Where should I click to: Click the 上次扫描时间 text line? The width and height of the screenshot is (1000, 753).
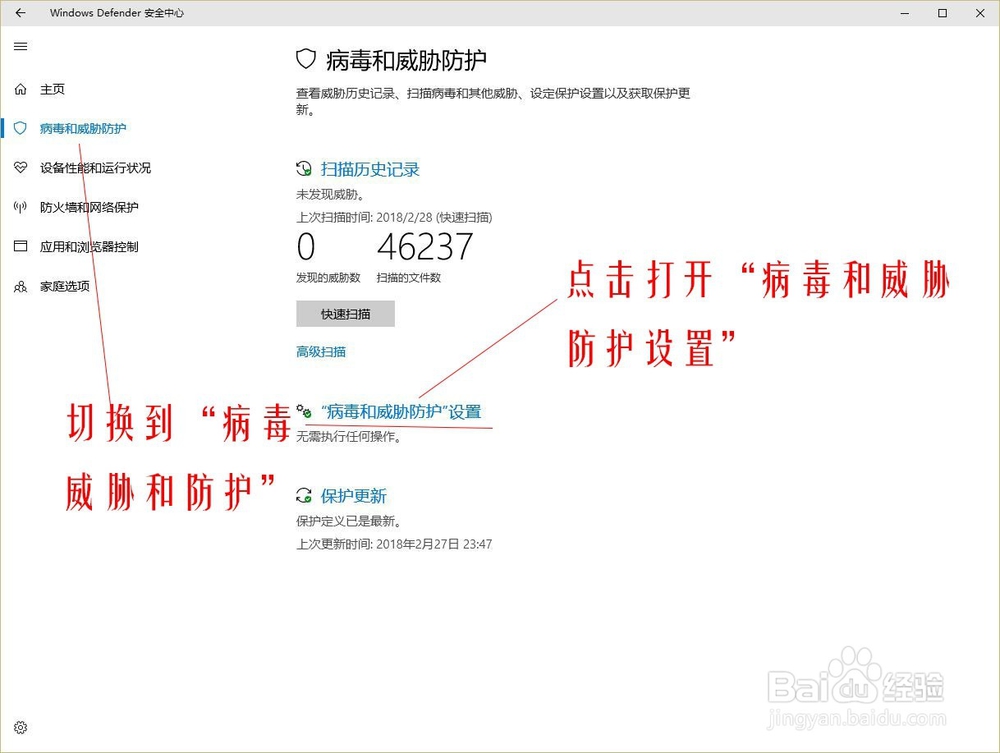(x=394, y=217)
